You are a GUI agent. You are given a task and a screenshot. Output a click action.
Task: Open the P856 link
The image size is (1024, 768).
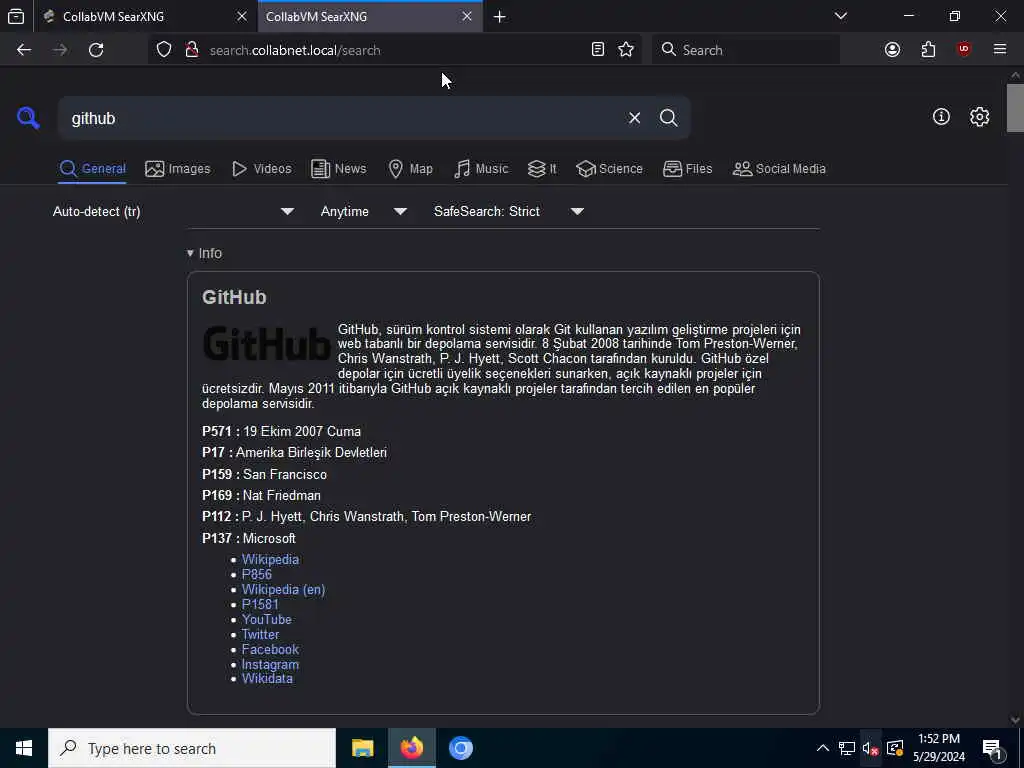pos(257,575)
